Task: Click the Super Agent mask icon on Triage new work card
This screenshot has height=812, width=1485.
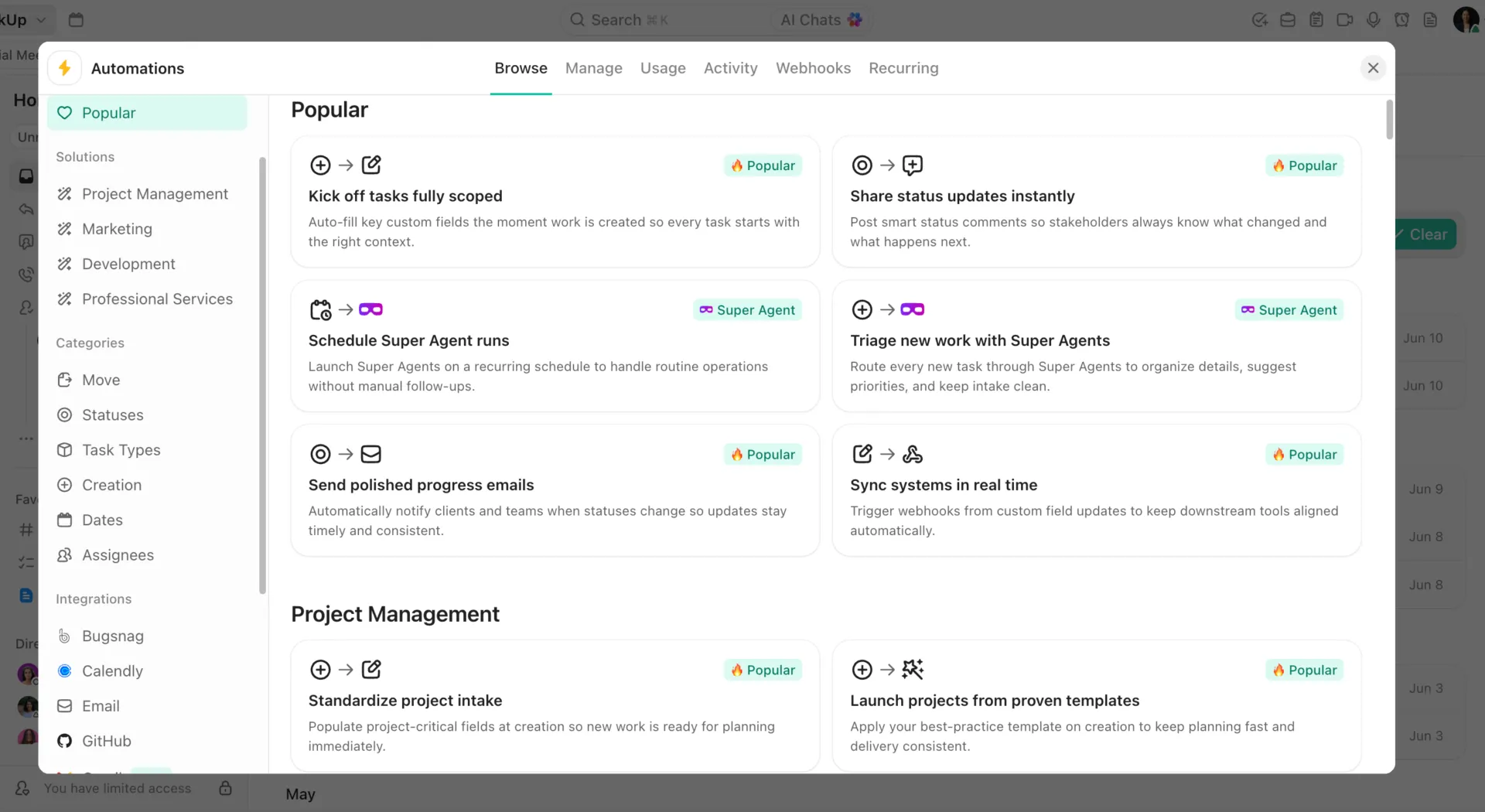Action: point(913,310)
